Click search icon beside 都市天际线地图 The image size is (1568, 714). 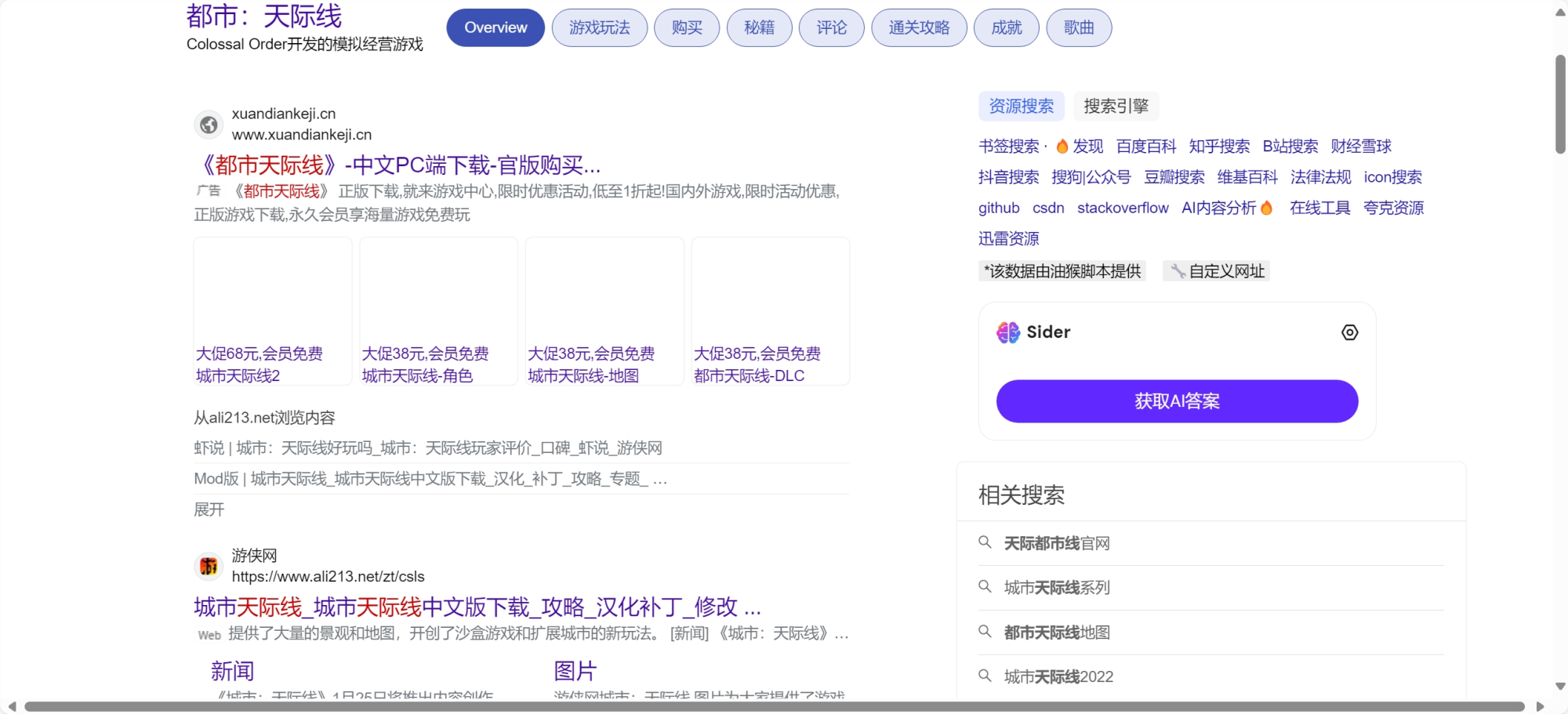[x=985, y=632]
